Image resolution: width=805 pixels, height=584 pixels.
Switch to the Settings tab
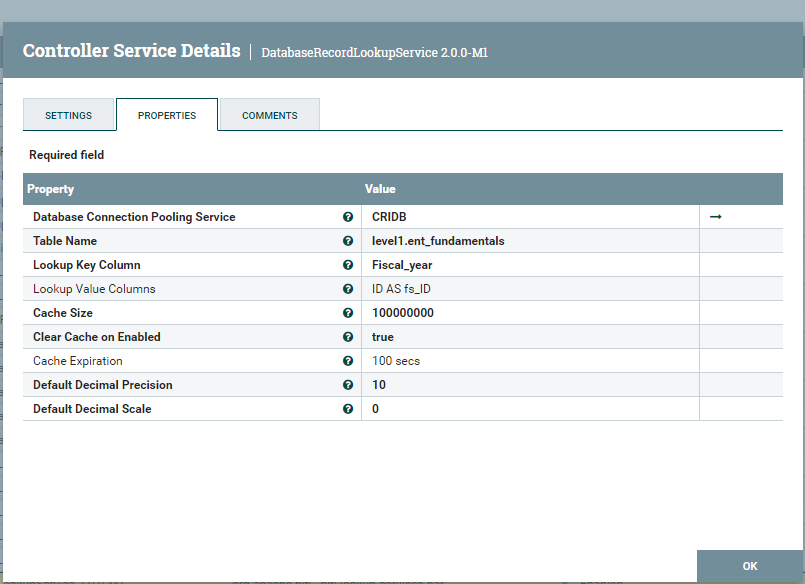(x=68, y=115)
